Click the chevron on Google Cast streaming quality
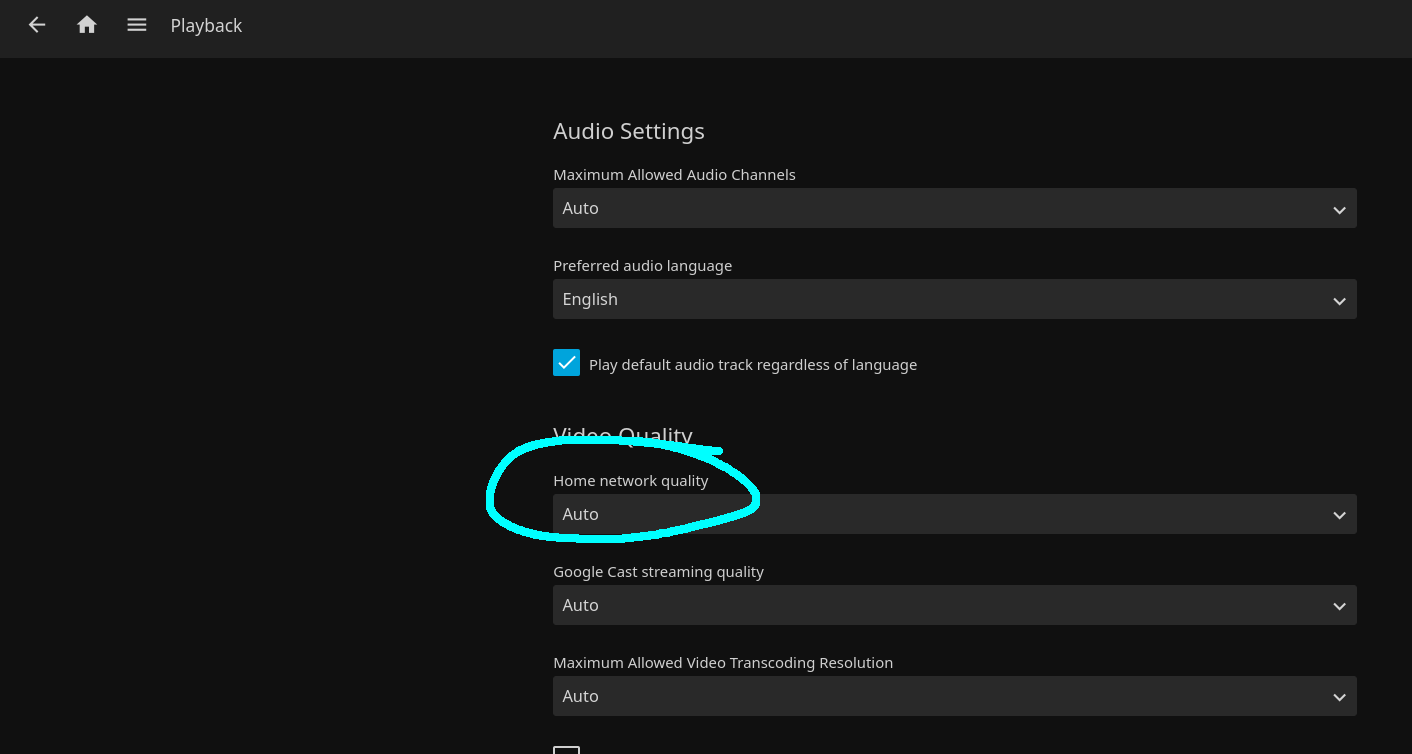 coord(1339,606)
